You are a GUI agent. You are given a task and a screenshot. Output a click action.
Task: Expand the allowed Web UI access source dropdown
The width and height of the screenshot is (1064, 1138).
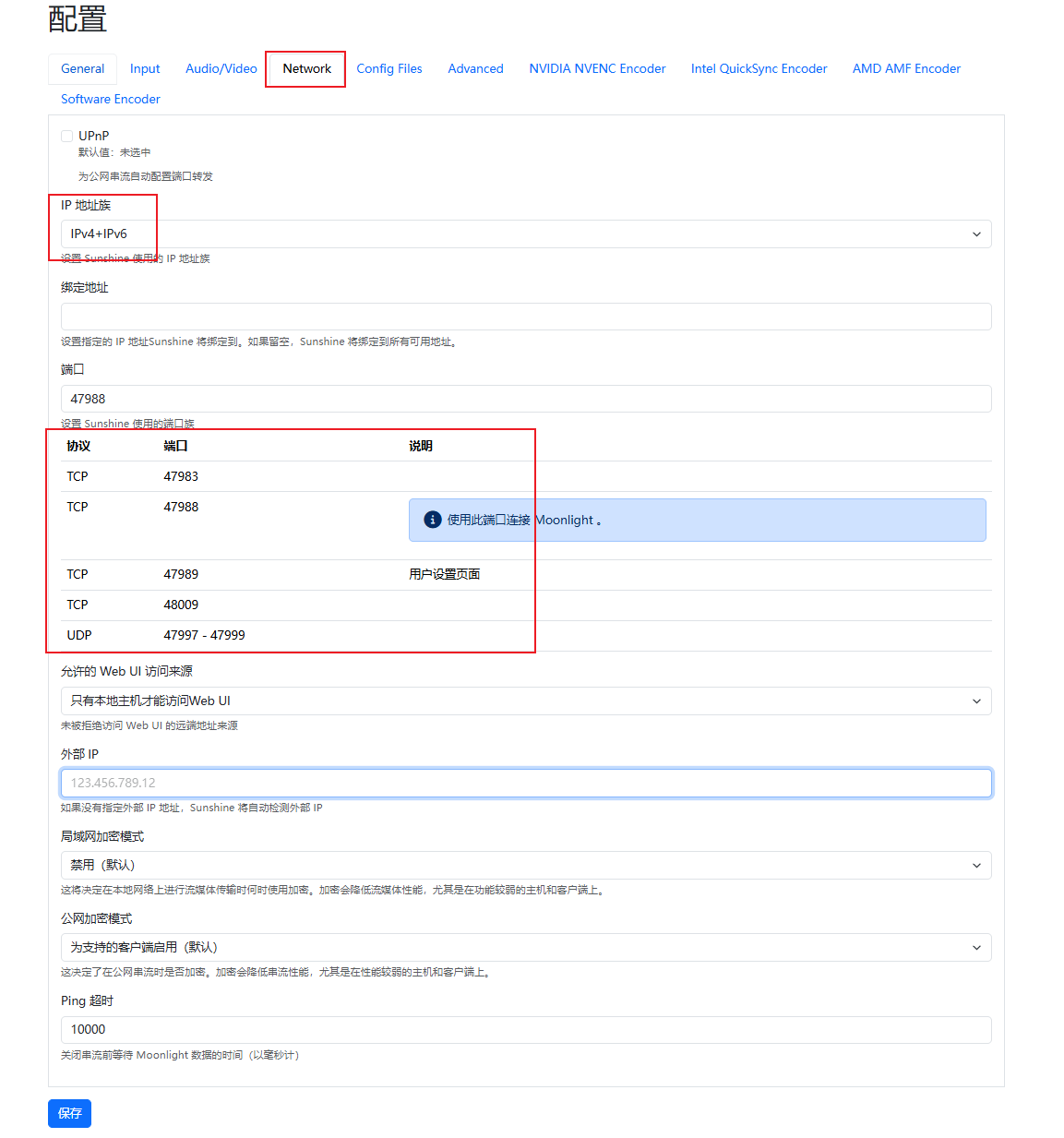point(526,701)
